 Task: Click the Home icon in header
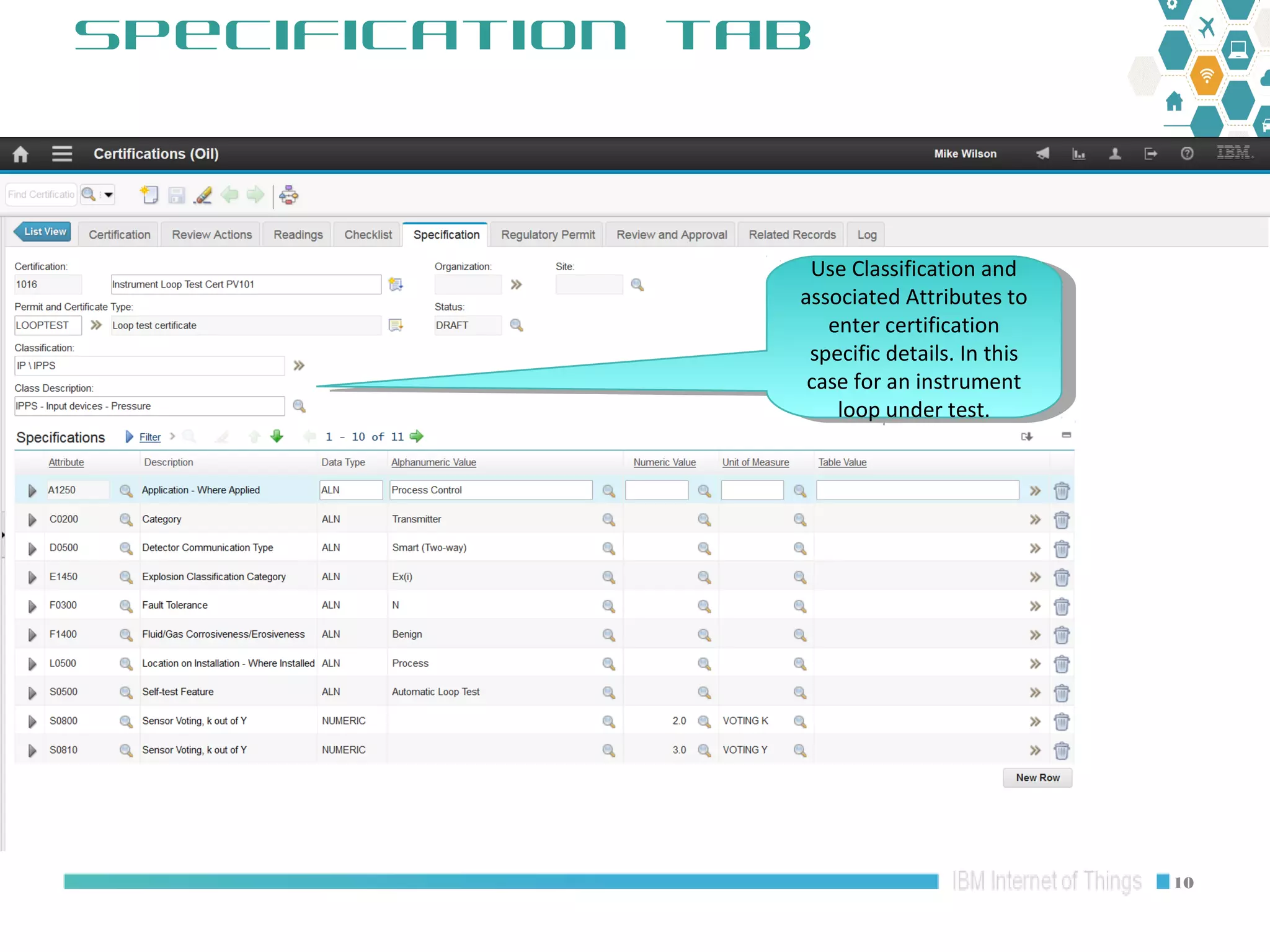pos(20,154)
